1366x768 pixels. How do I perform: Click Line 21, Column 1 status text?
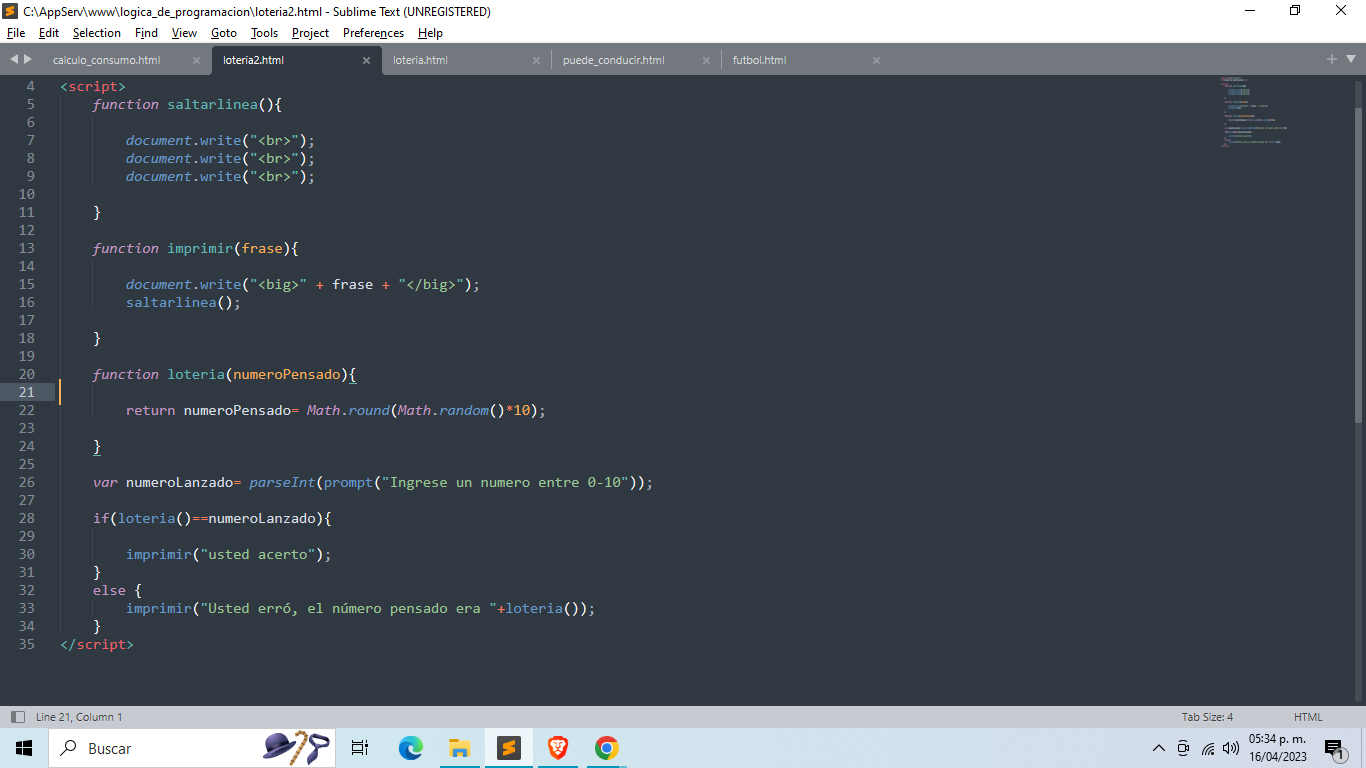[x=79, y=717]
